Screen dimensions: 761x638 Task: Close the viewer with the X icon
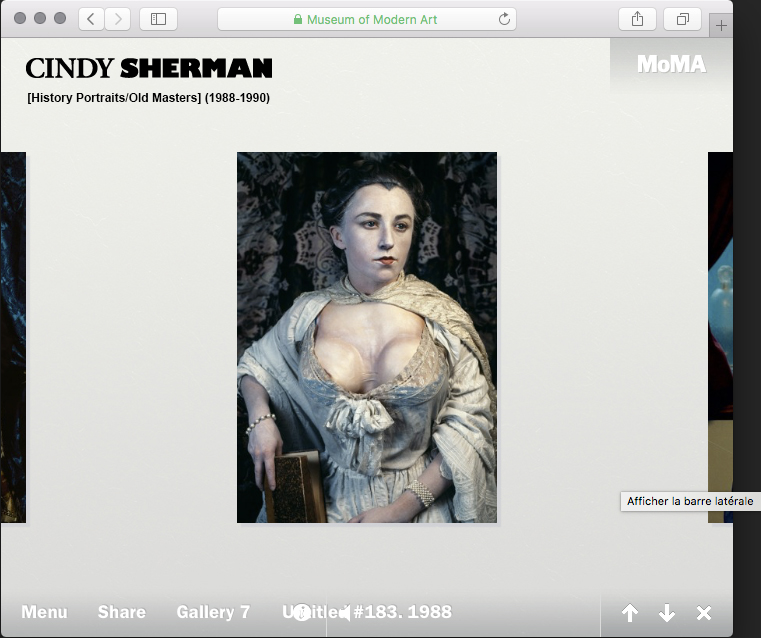tap(704, 613)
